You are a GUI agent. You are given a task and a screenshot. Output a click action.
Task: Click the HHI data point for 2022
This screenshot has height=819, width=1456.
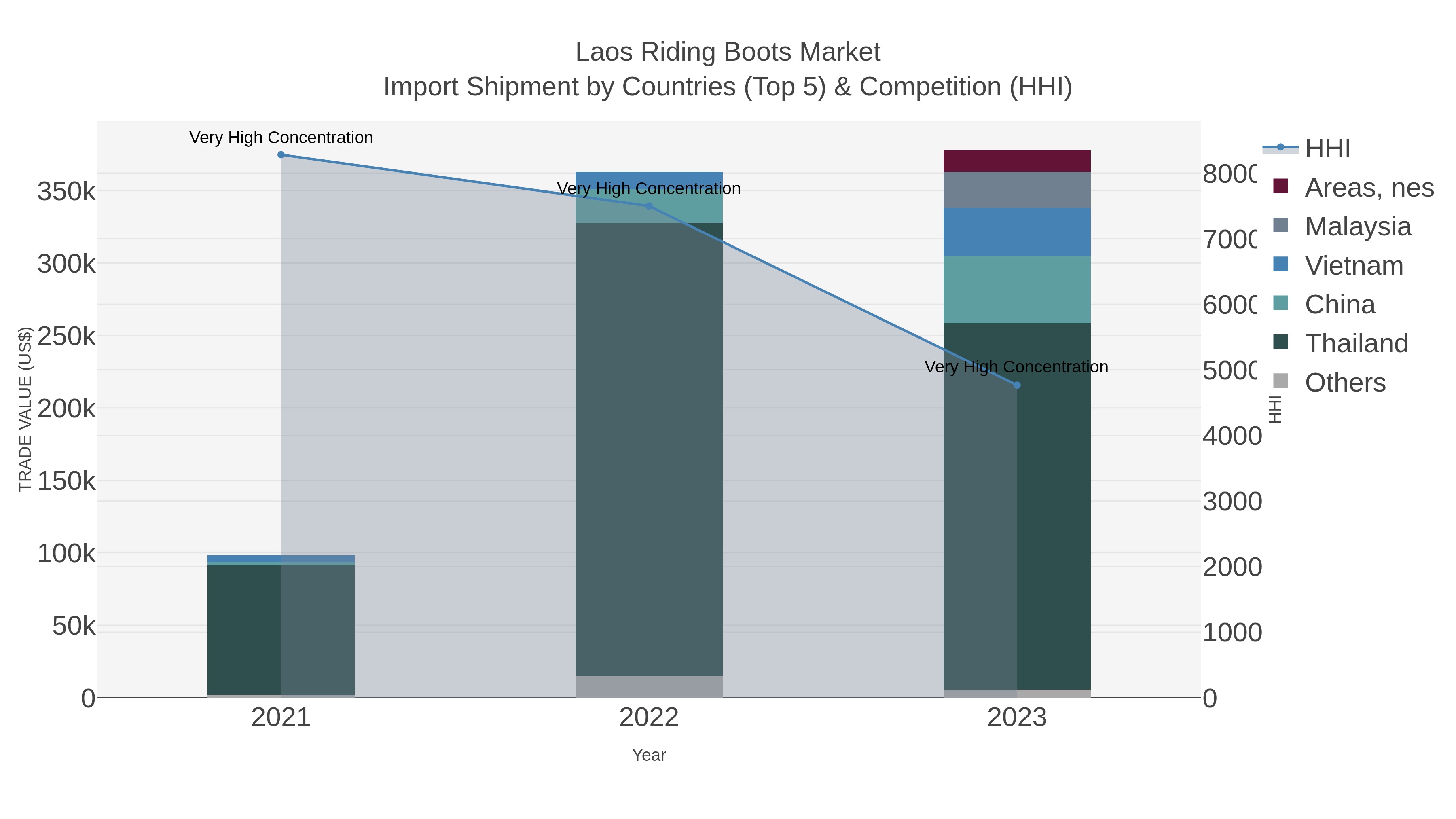pos(649,206)
